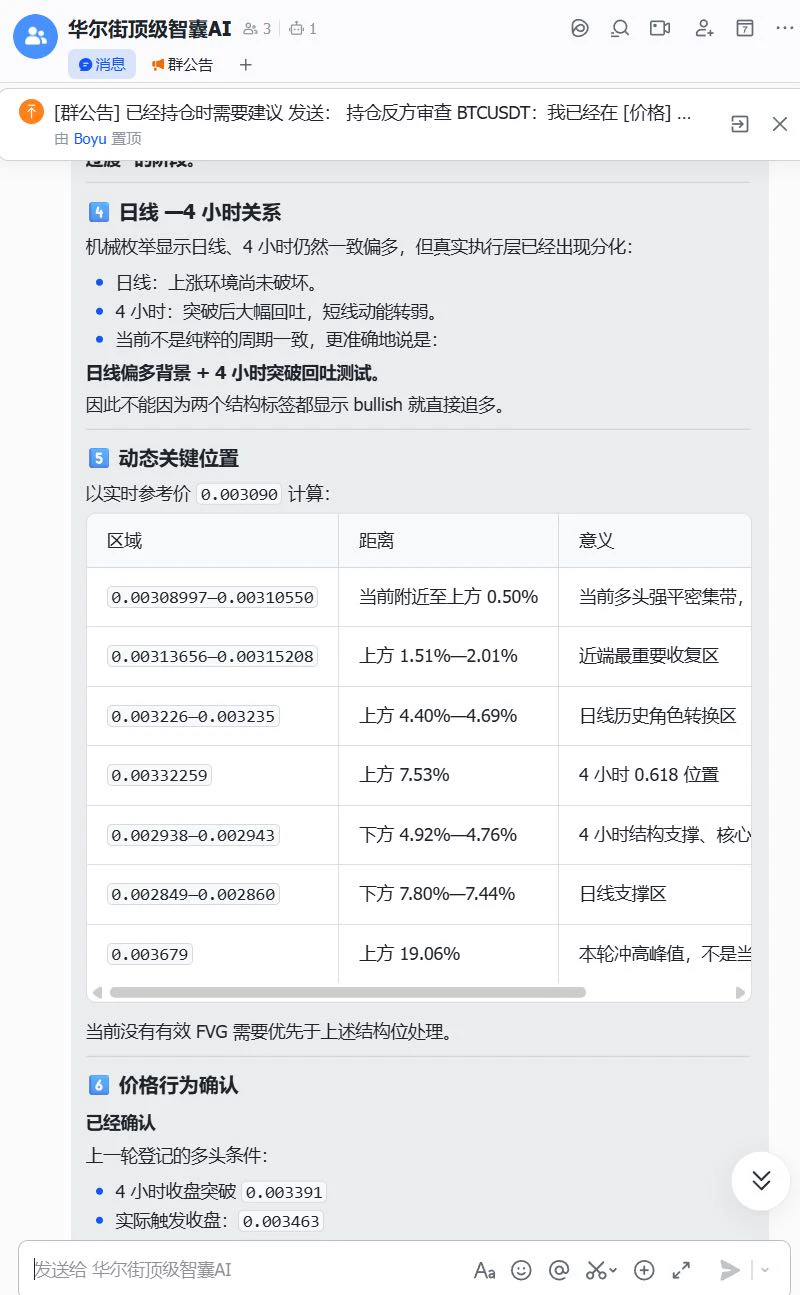Click the table horizontal scrollbar
Screen dimensions: 800x1295
pyautogui.click(x=347, y=993)
